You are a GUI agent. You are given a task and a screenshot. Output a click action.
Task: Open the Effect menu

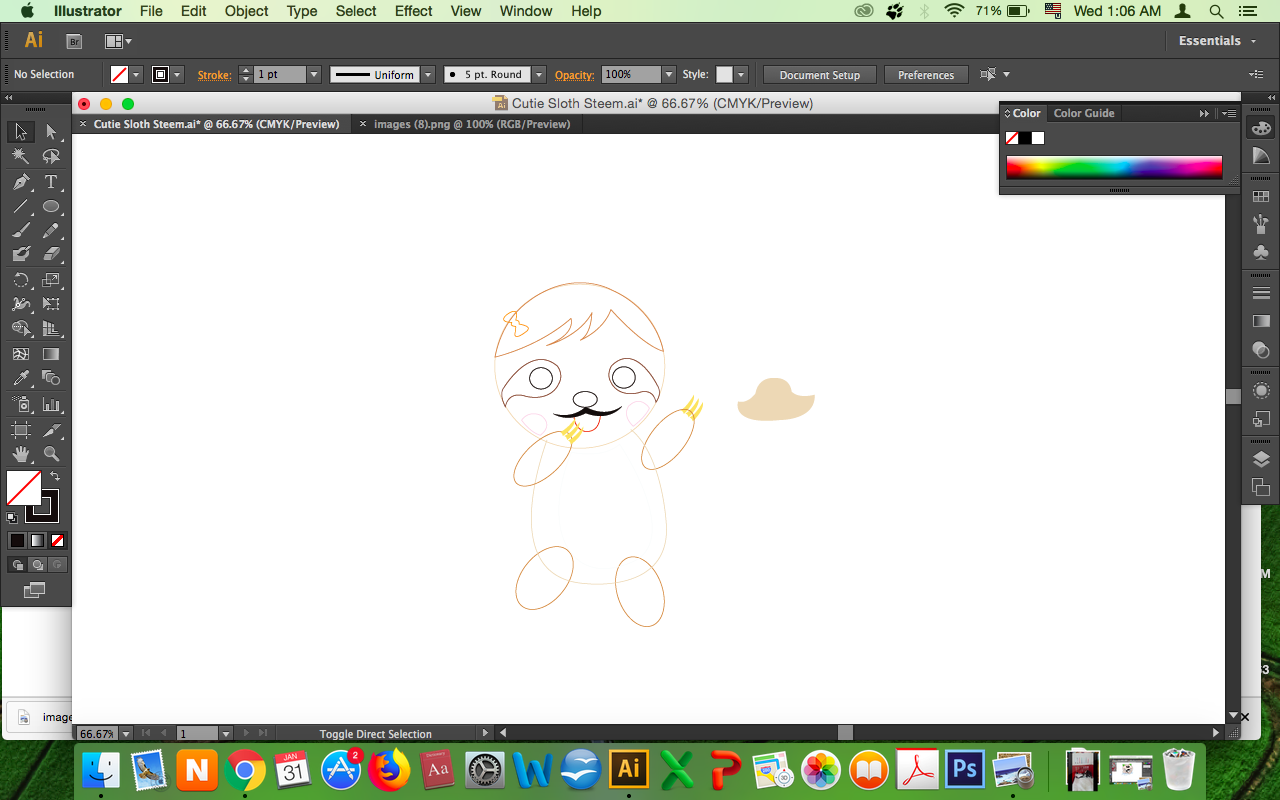pyautogui.click(x=414, y=11)
